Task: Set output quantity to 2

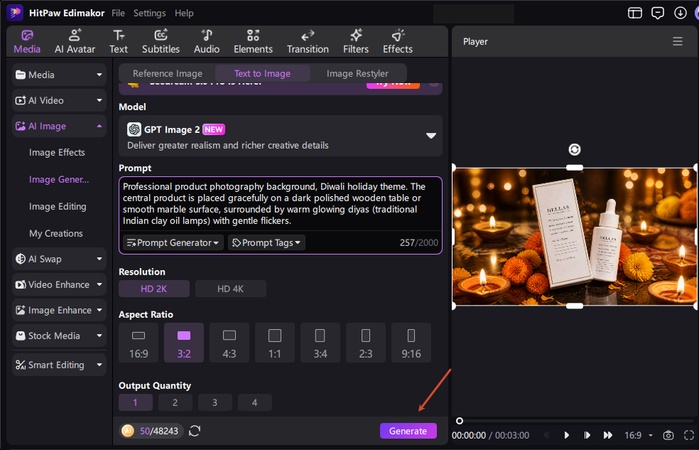Action: (x=175, y=402)
